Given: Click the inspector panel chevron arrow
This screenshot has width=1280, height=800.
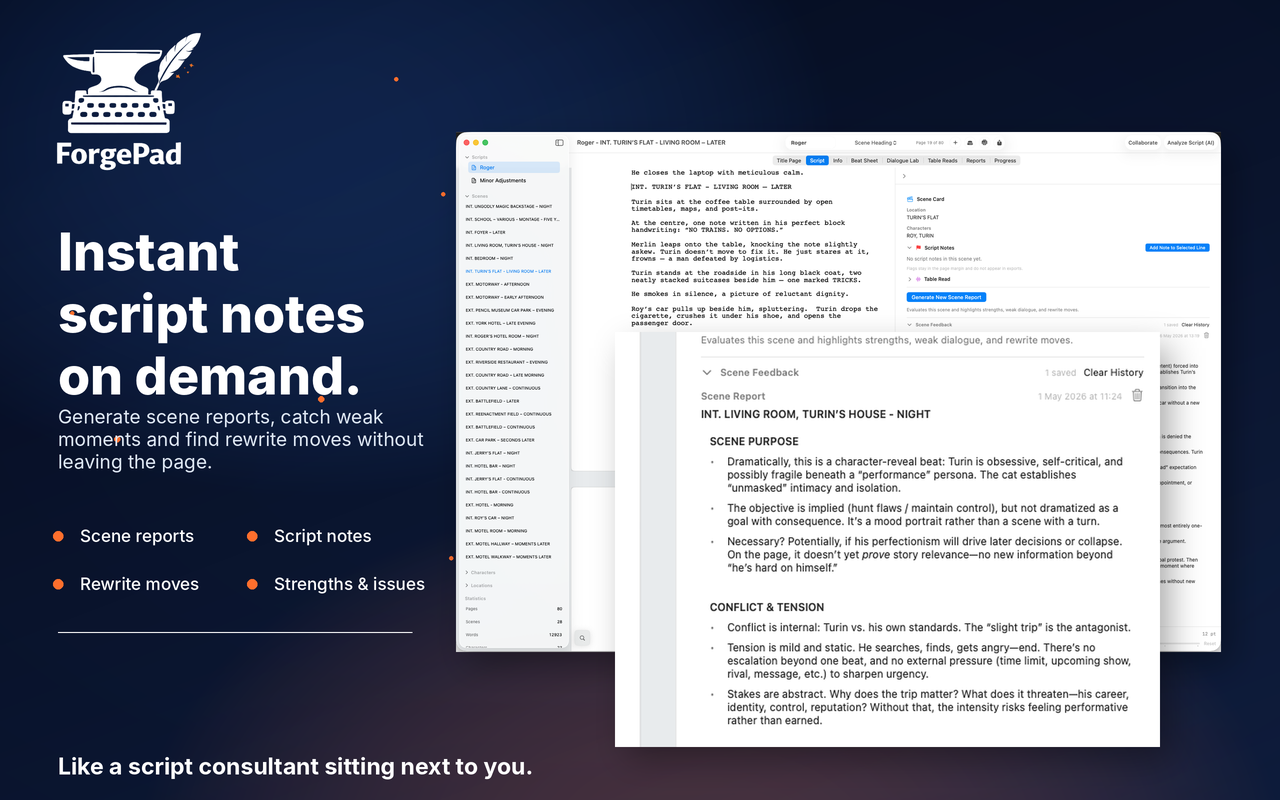Looking at the screenshot, I should (904, 176).
